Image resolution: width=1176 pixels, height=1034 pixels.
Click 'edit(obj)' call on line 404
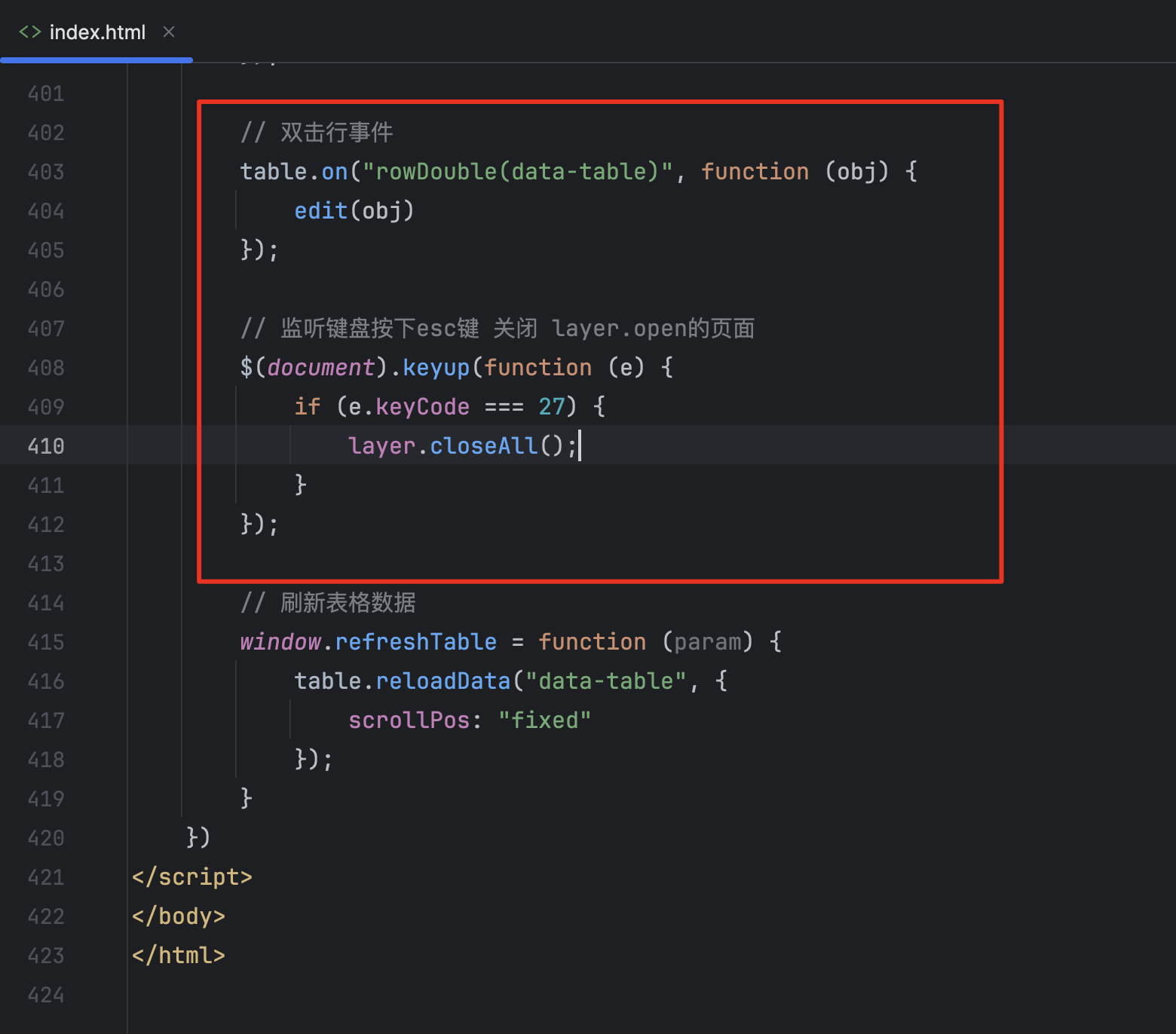click(354, 211)
